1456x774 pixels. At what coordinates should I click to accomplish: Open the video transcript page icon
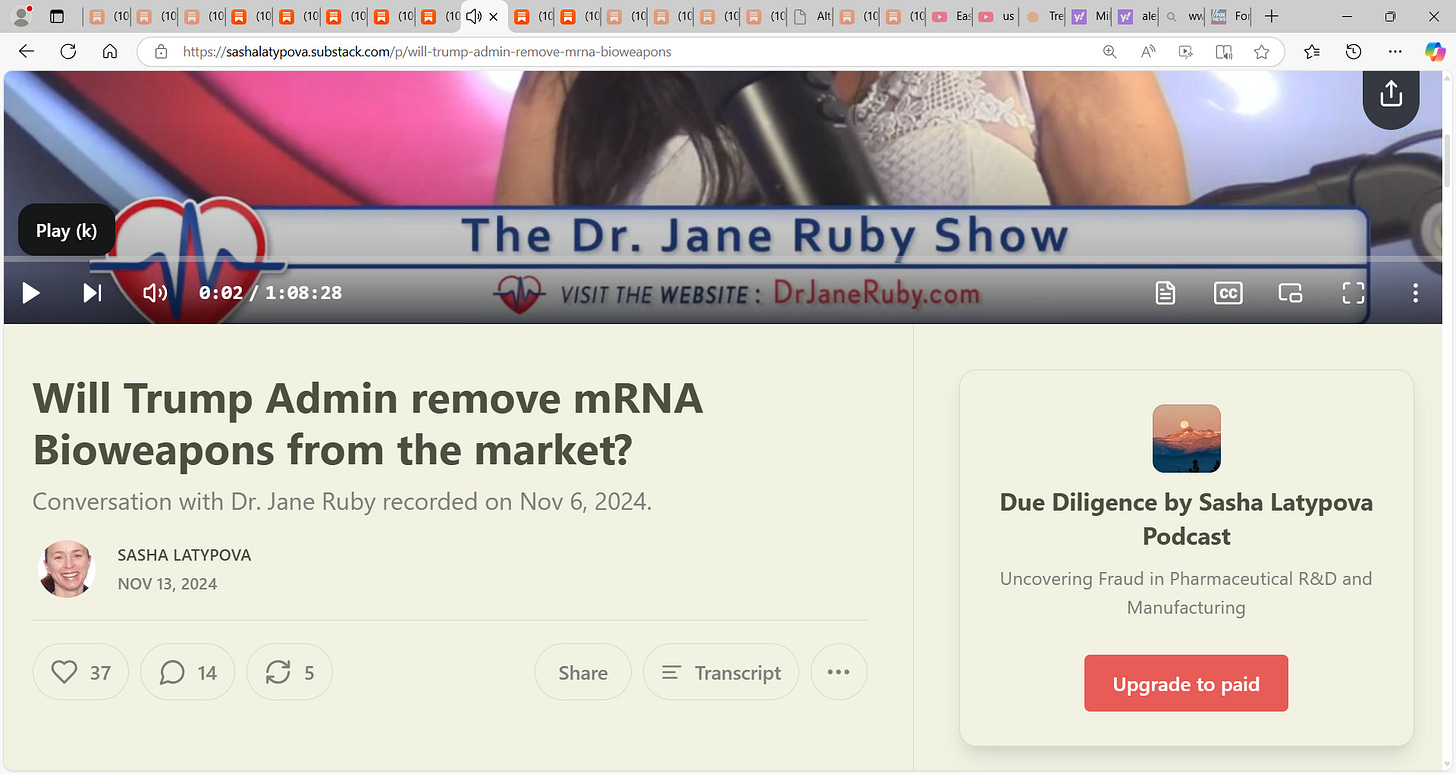(x=1165, y=293)
